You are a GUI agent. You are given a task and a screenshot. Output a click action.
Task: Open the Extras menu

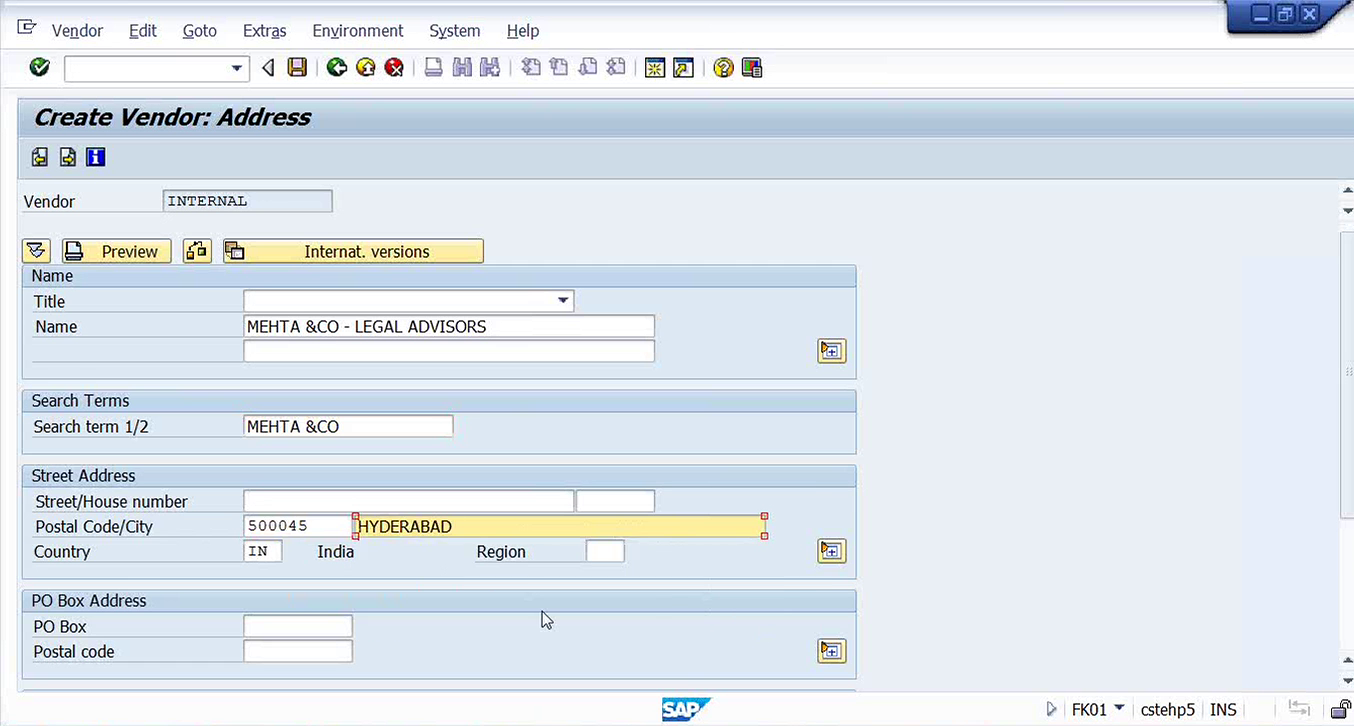pyautogui.click(x=265, y=31)
